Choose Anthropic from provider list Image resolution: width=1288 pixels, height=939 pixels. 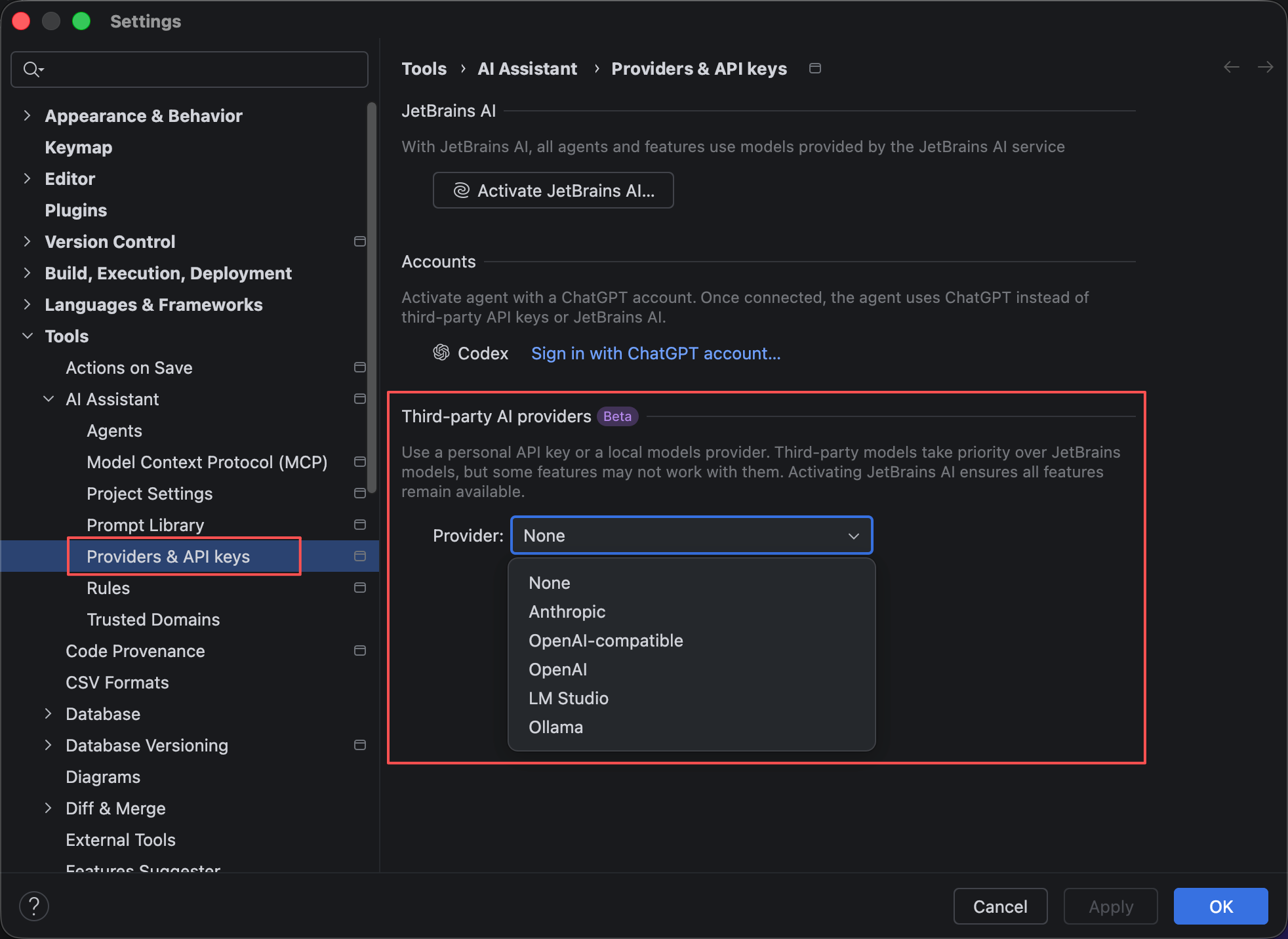567,612
